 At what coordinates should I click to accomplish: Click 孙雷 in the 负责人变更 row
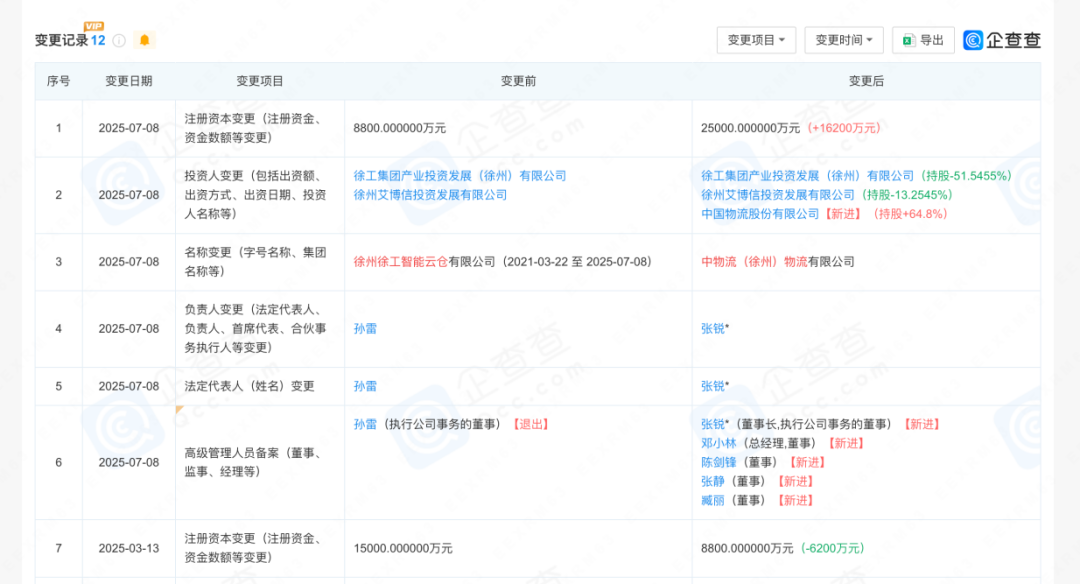[x=365, y=328]
